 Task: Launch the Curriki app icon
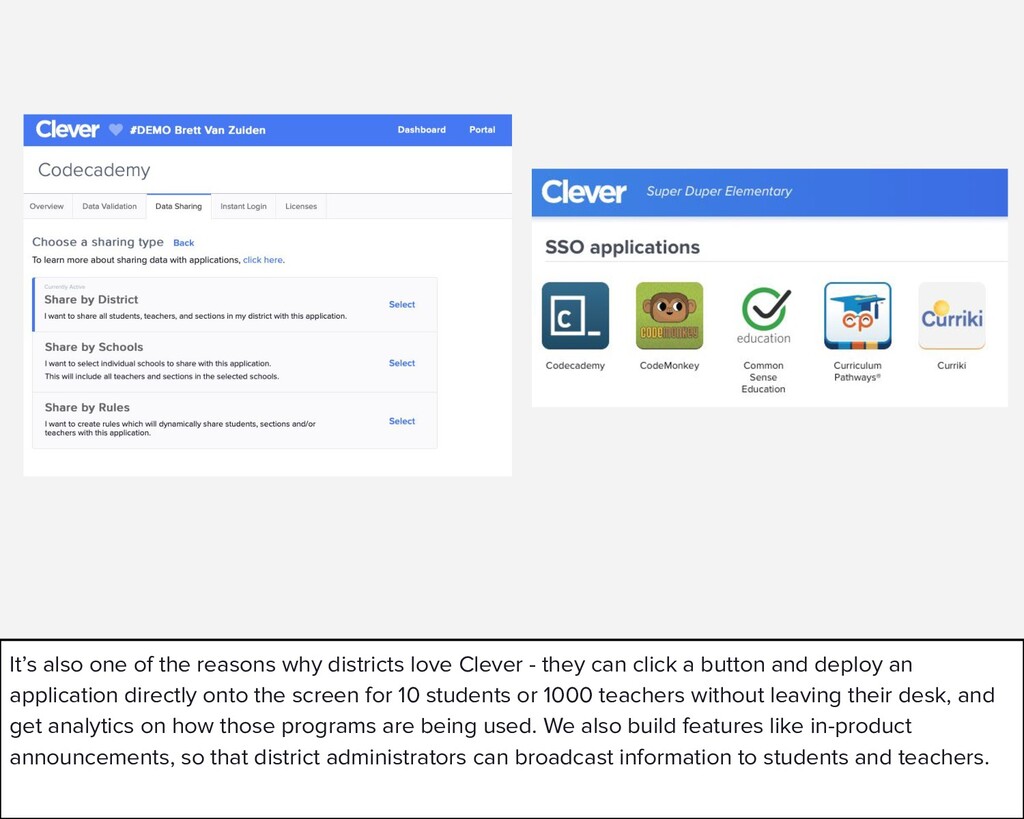pos(952,315)
